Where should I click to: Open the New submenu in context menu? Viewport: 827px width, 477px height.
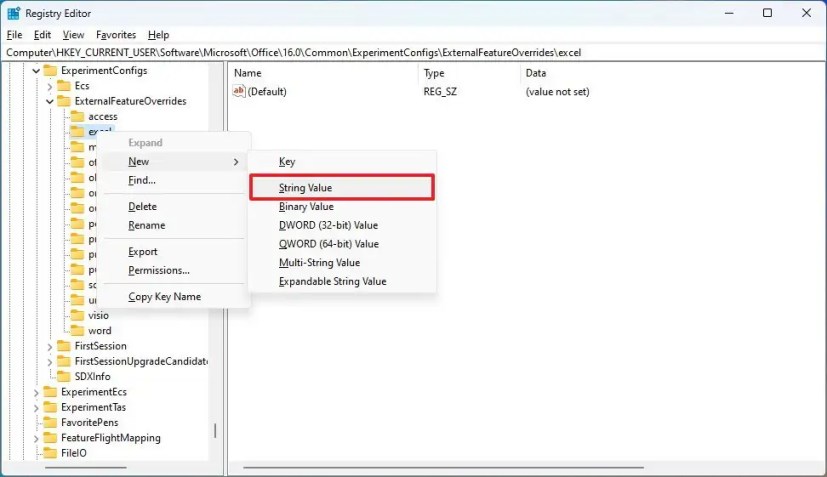[174, 161]
